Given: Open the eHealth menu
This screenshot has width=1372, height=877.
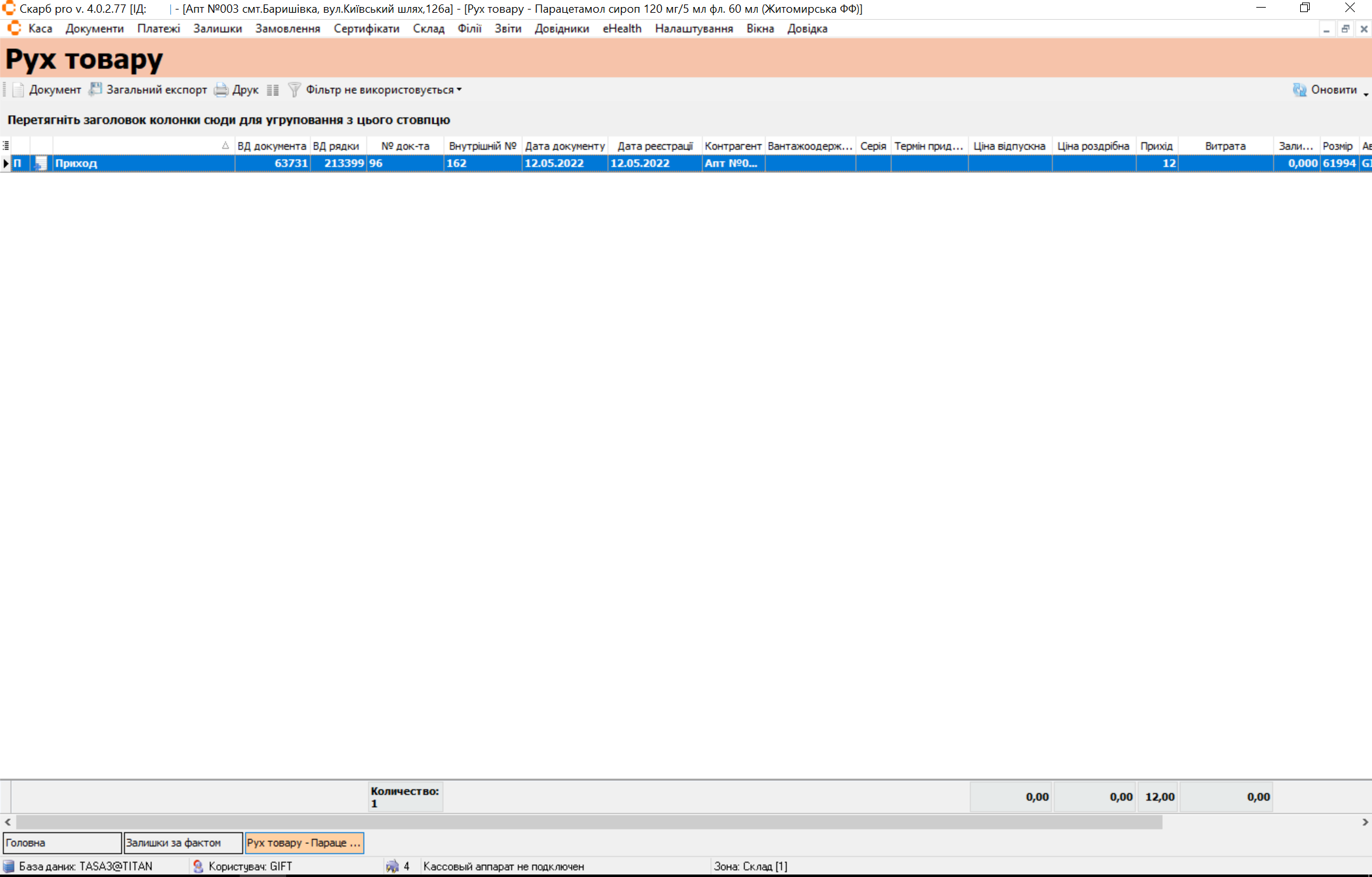Looking at the screenshot, I should 621,29.
